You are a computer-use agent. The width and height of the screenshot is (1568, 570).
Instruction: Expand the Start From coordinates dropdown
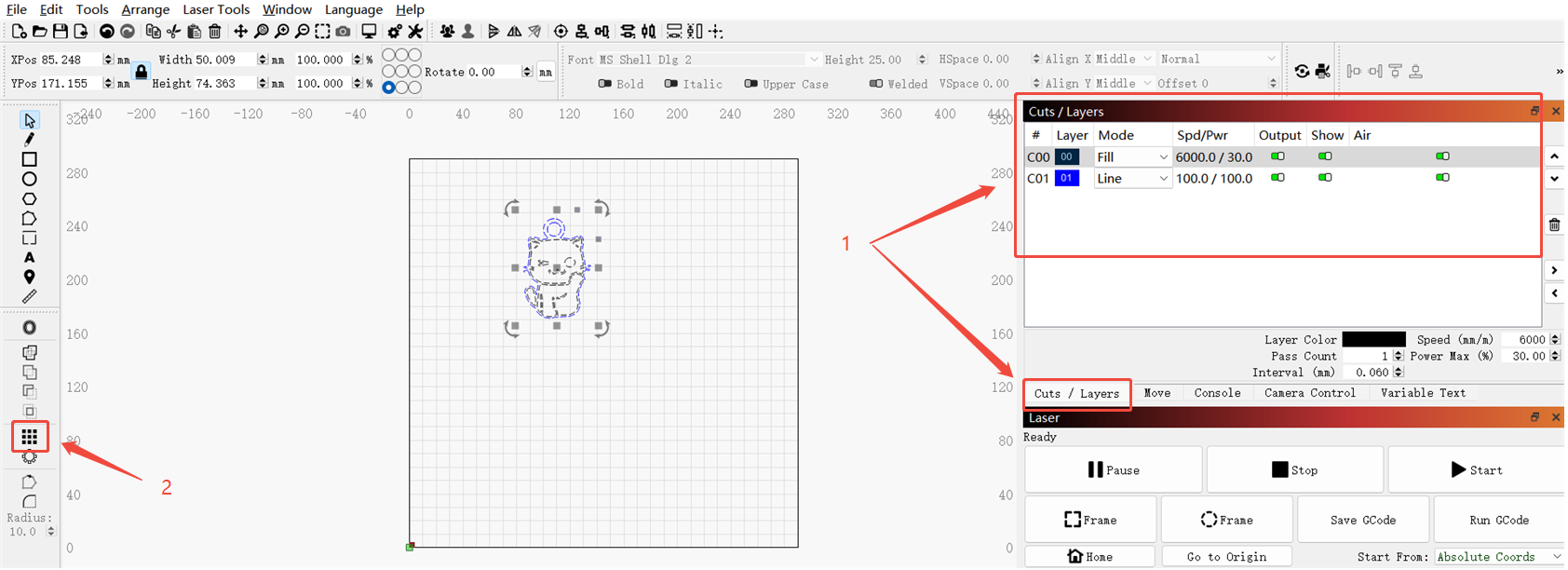(1497, 557)
